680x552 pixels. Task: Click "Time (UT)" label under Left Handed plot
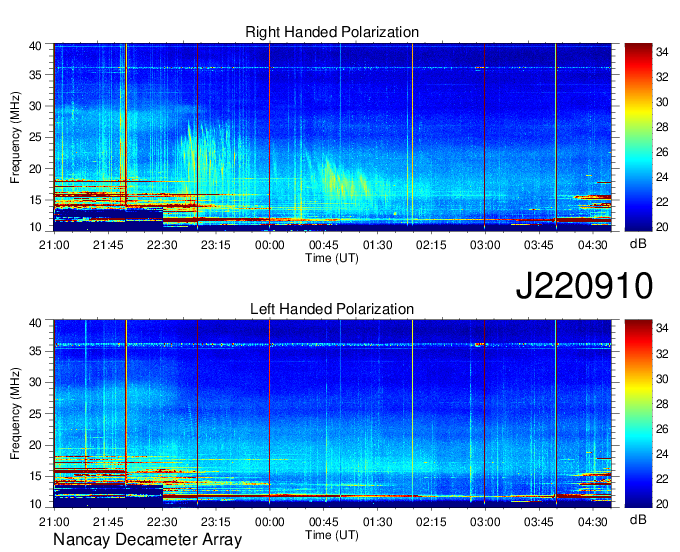tap(332, 535)
